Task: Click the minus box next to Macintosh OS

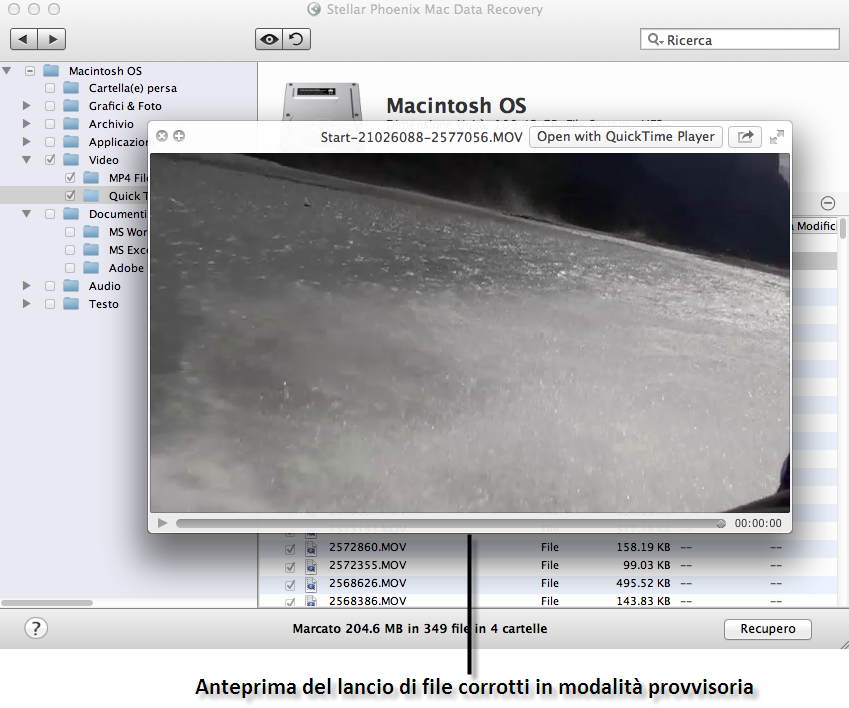Action: (x=30, y=71)
